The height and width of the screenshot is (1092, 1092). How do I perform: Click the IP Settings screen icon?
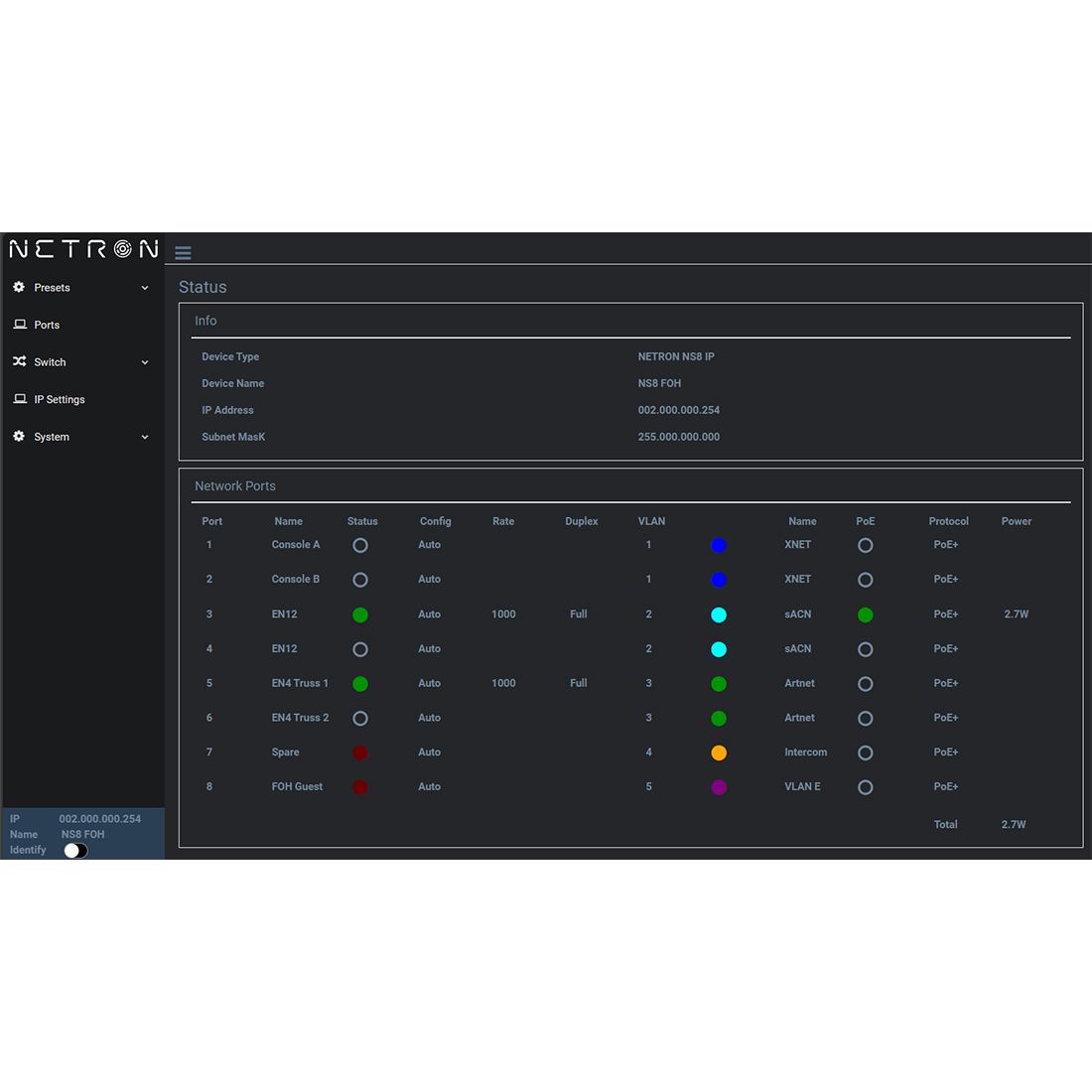(x=20, y=399)
